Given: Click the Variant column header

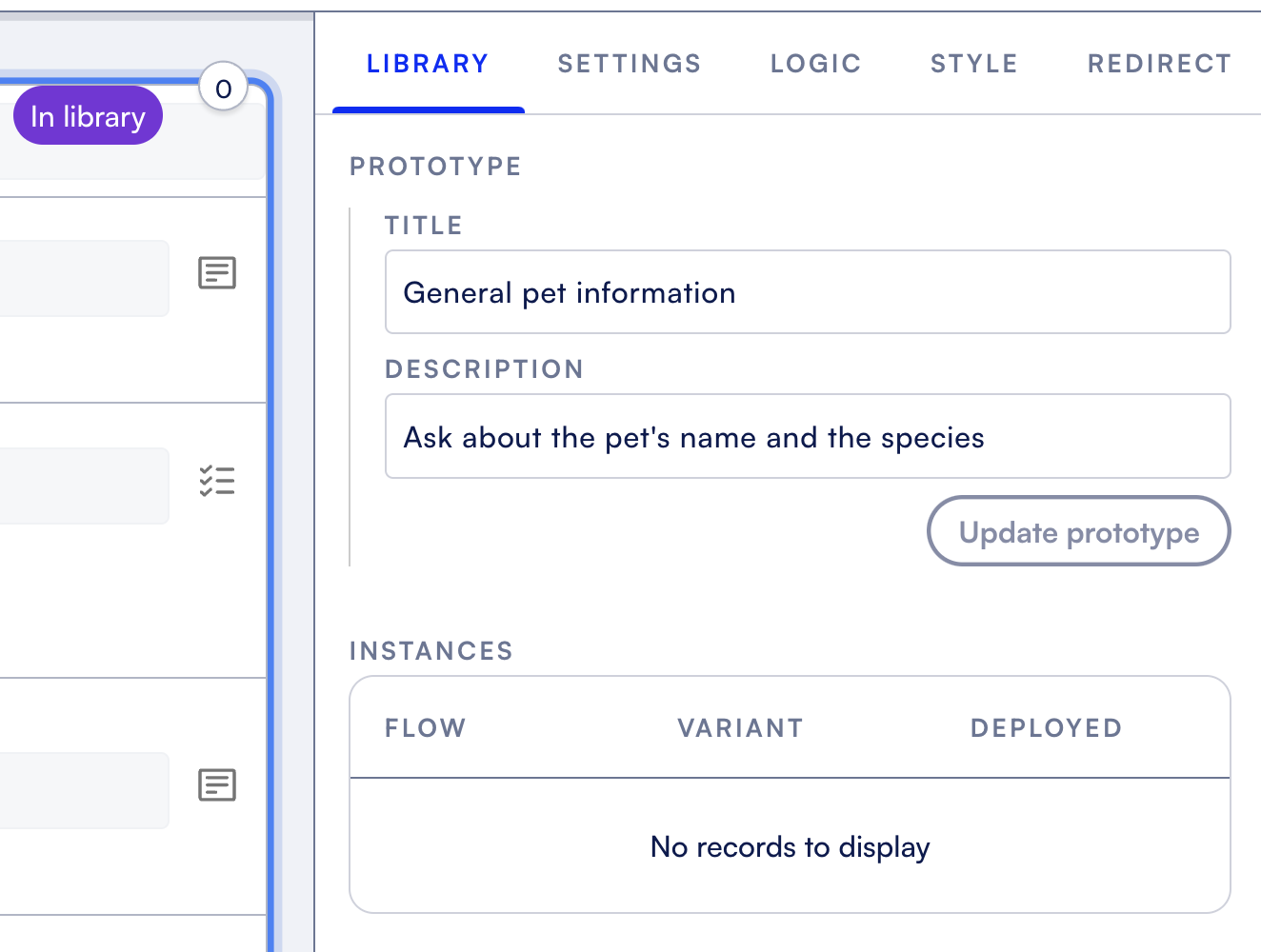Looking at the screenshot, I should click(x=741, y=728).
